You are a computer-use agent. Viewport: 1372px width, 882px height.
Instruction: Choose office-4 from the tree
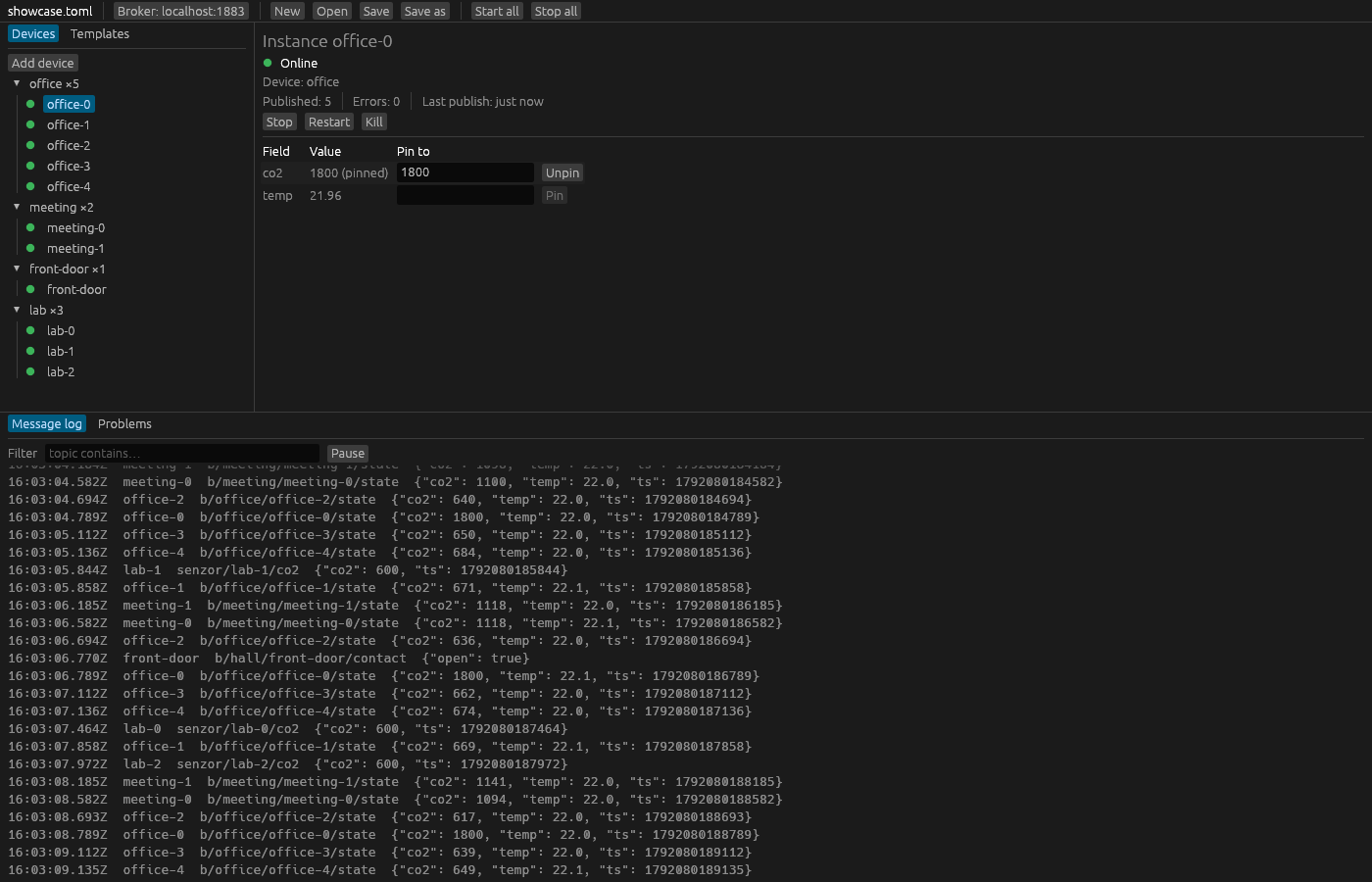pos(69,186)
